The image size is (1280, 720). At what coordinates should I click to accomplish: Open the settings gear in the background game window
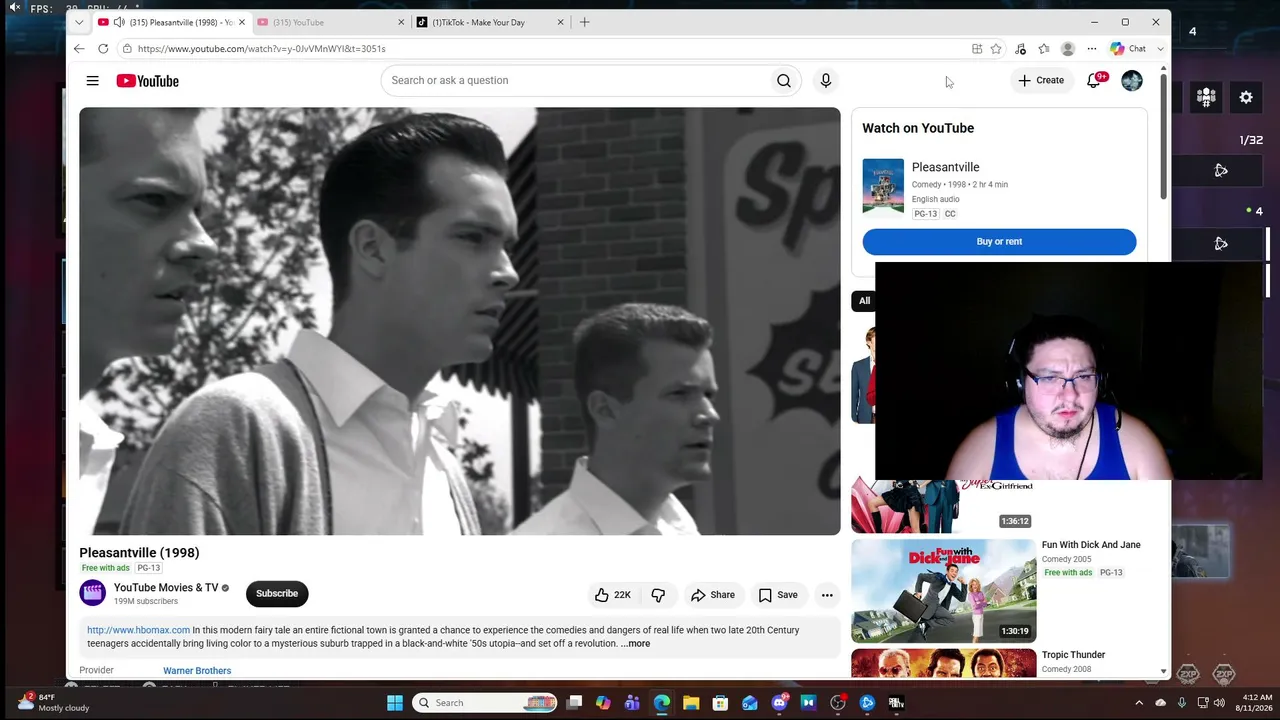pyautogui.click(x=1246, y=97)
